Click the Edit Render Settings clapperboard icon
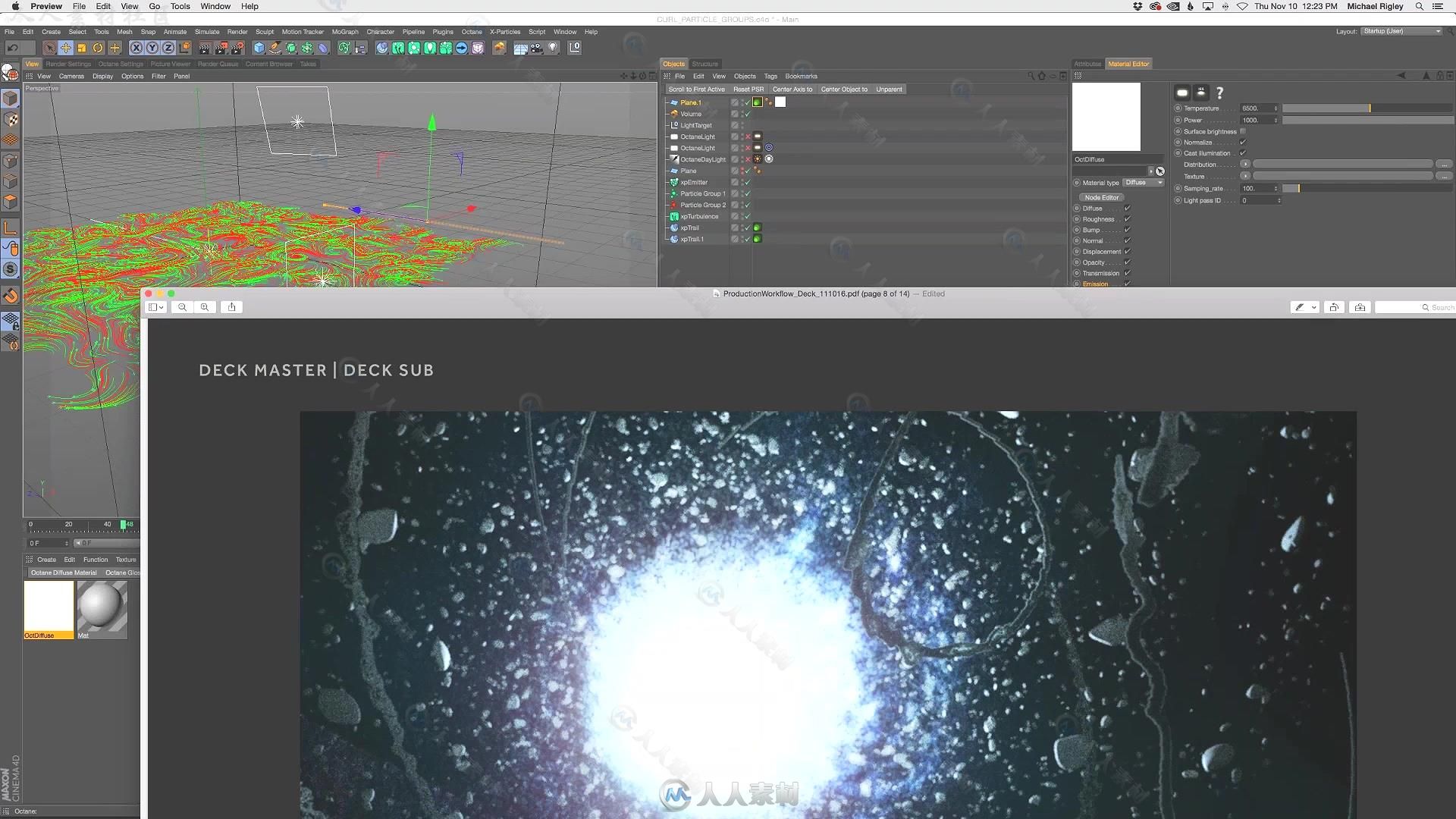This screenshot has width=1456, height=819. click(237, 48)
